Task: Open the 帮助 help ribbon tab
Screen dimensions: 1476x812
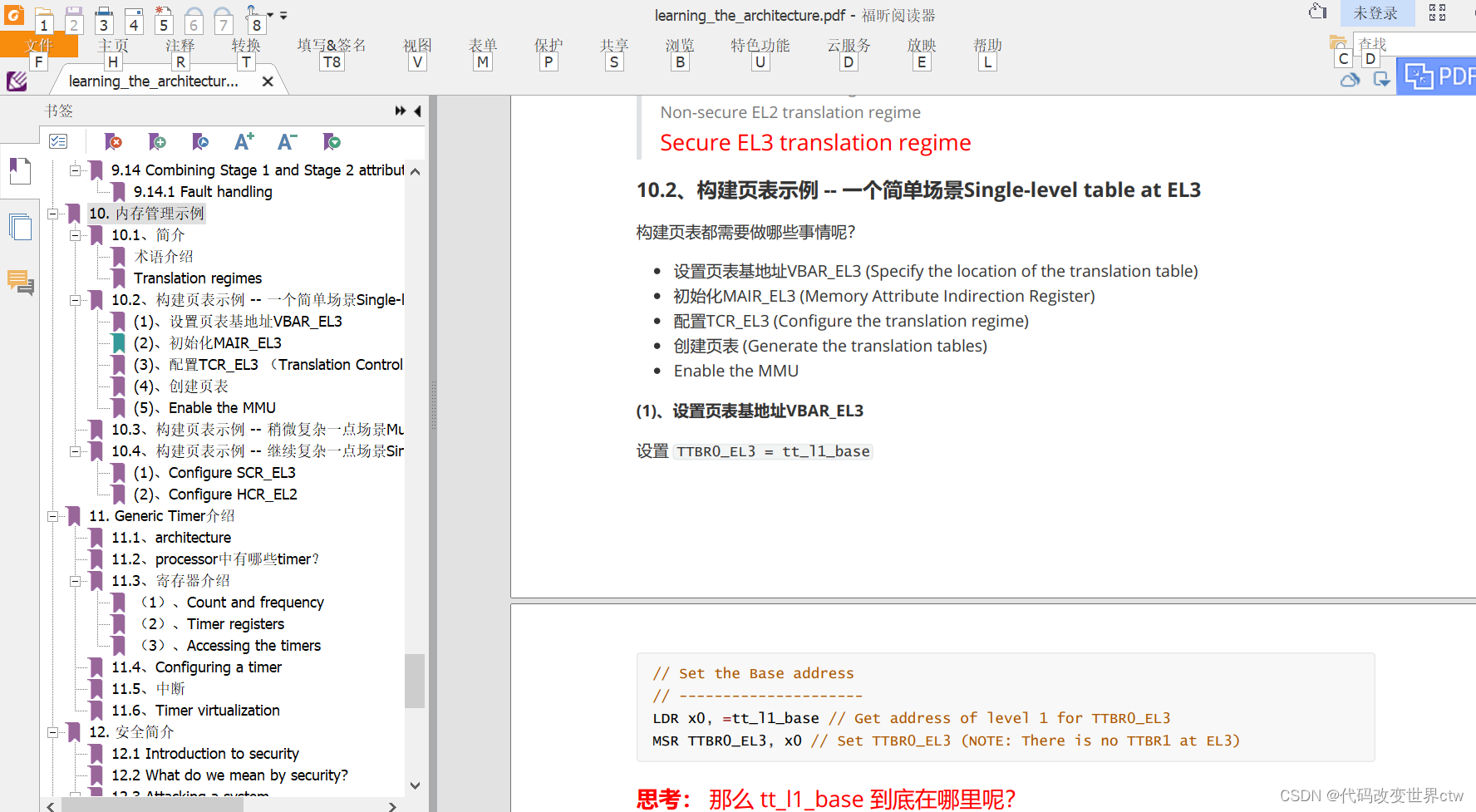Action: tap(987, 45)
